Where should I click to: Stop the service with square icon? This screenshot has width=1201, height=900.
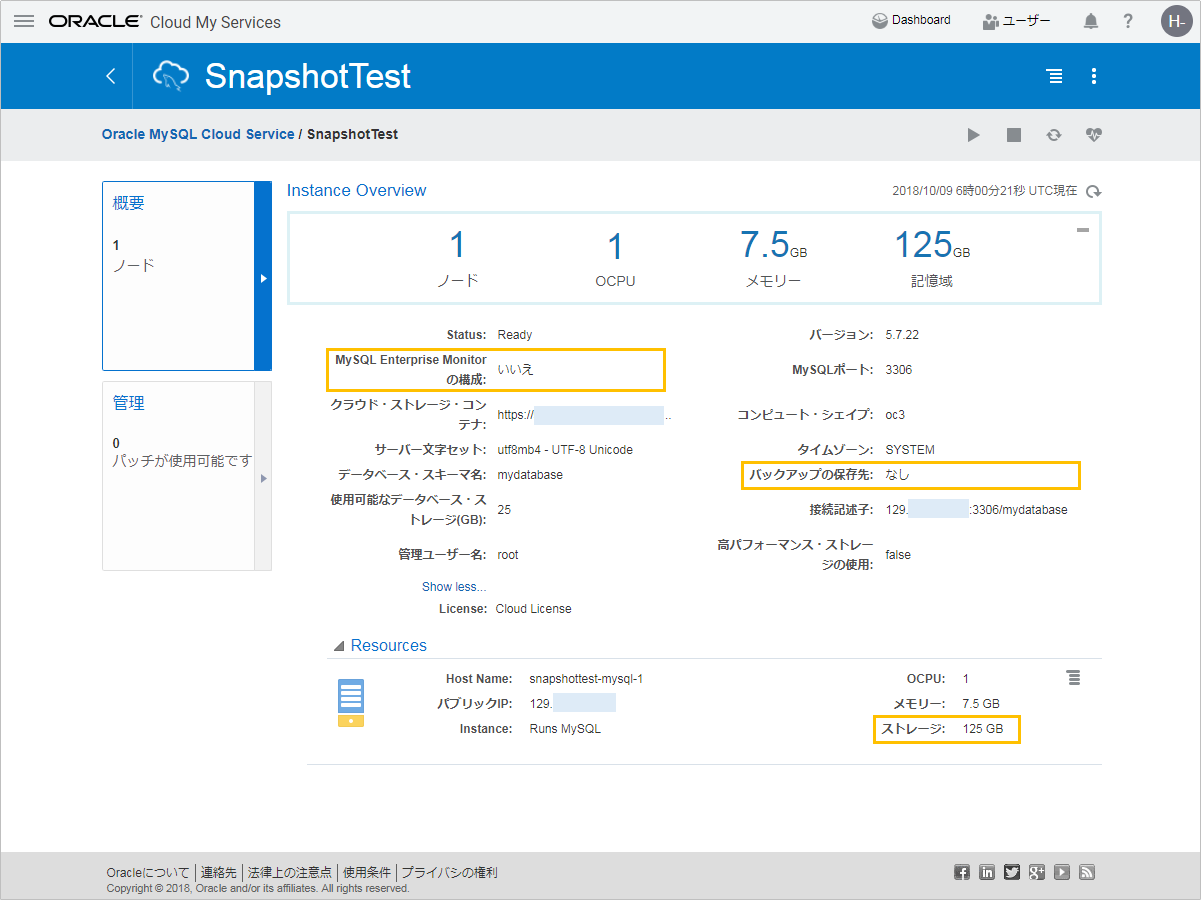1014,134
